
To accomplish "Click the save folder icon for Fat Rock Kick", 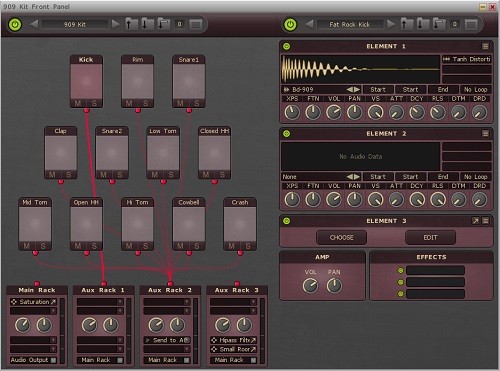I will (422, 24).
